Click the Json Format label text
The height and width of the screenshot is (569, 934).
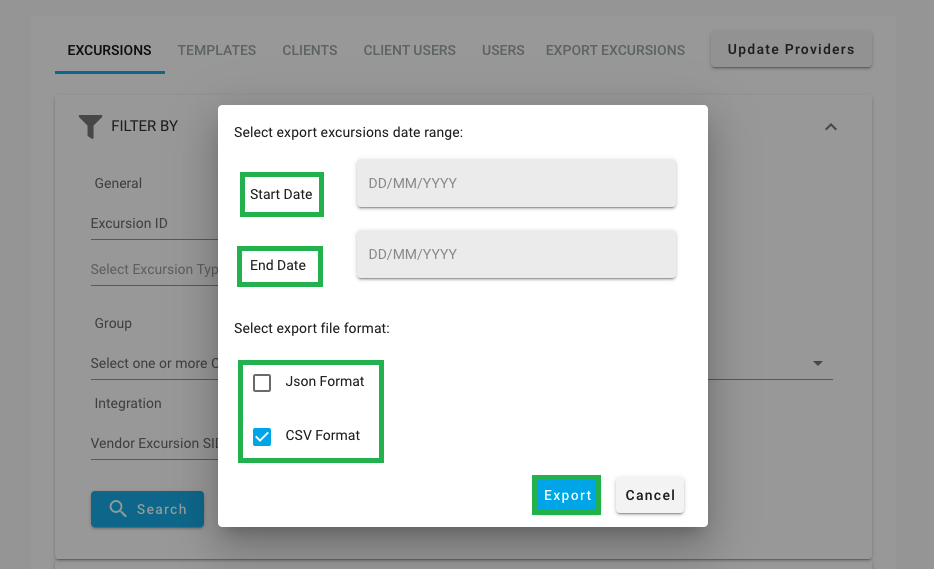[x=325, y=381]
